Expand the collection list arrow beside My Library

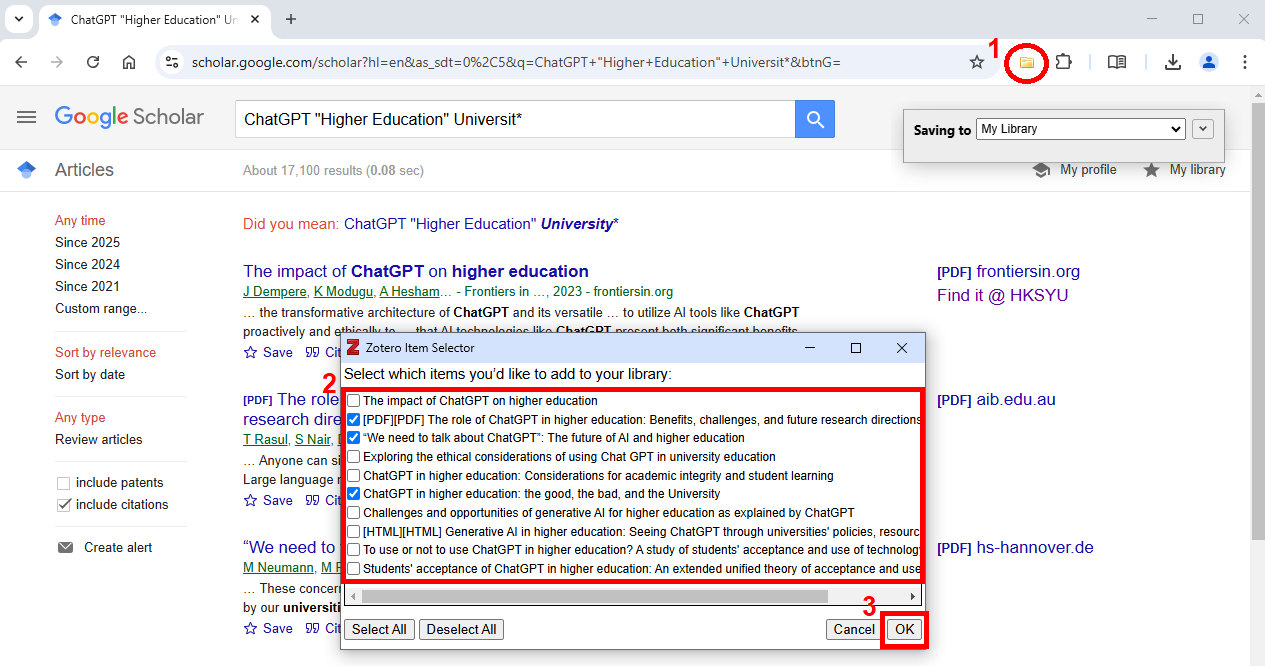tap(1203, 129)
